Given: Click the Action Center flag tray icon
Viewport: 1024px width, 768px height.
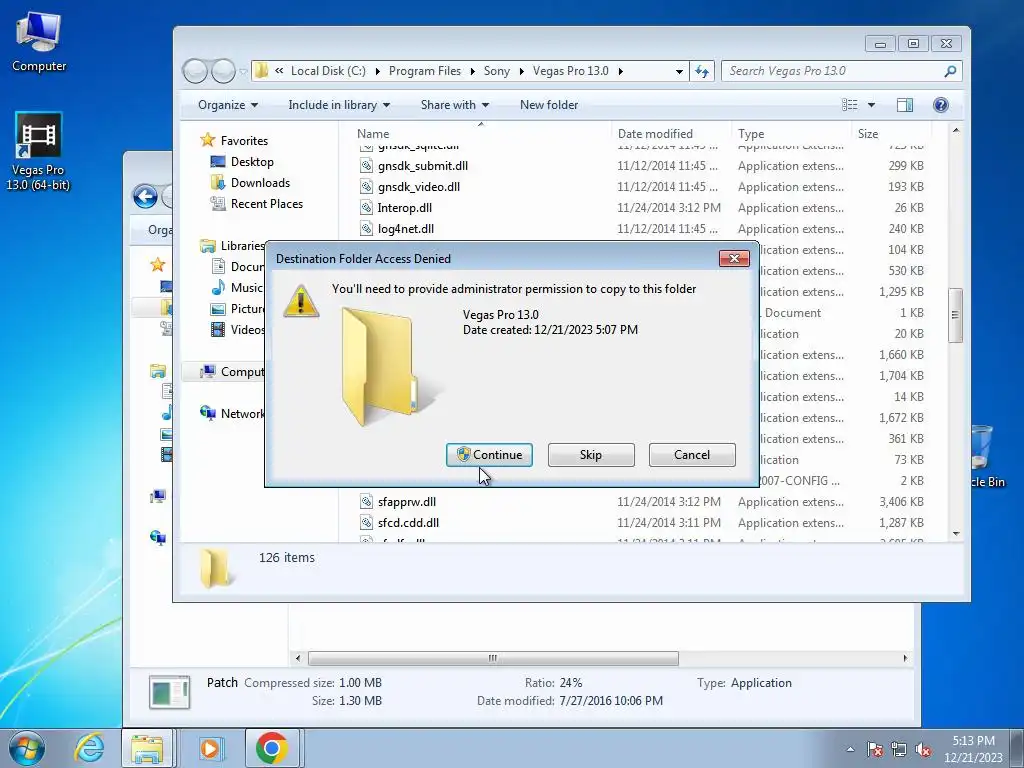Looking at the screenshot, I should tap(875, 749).
